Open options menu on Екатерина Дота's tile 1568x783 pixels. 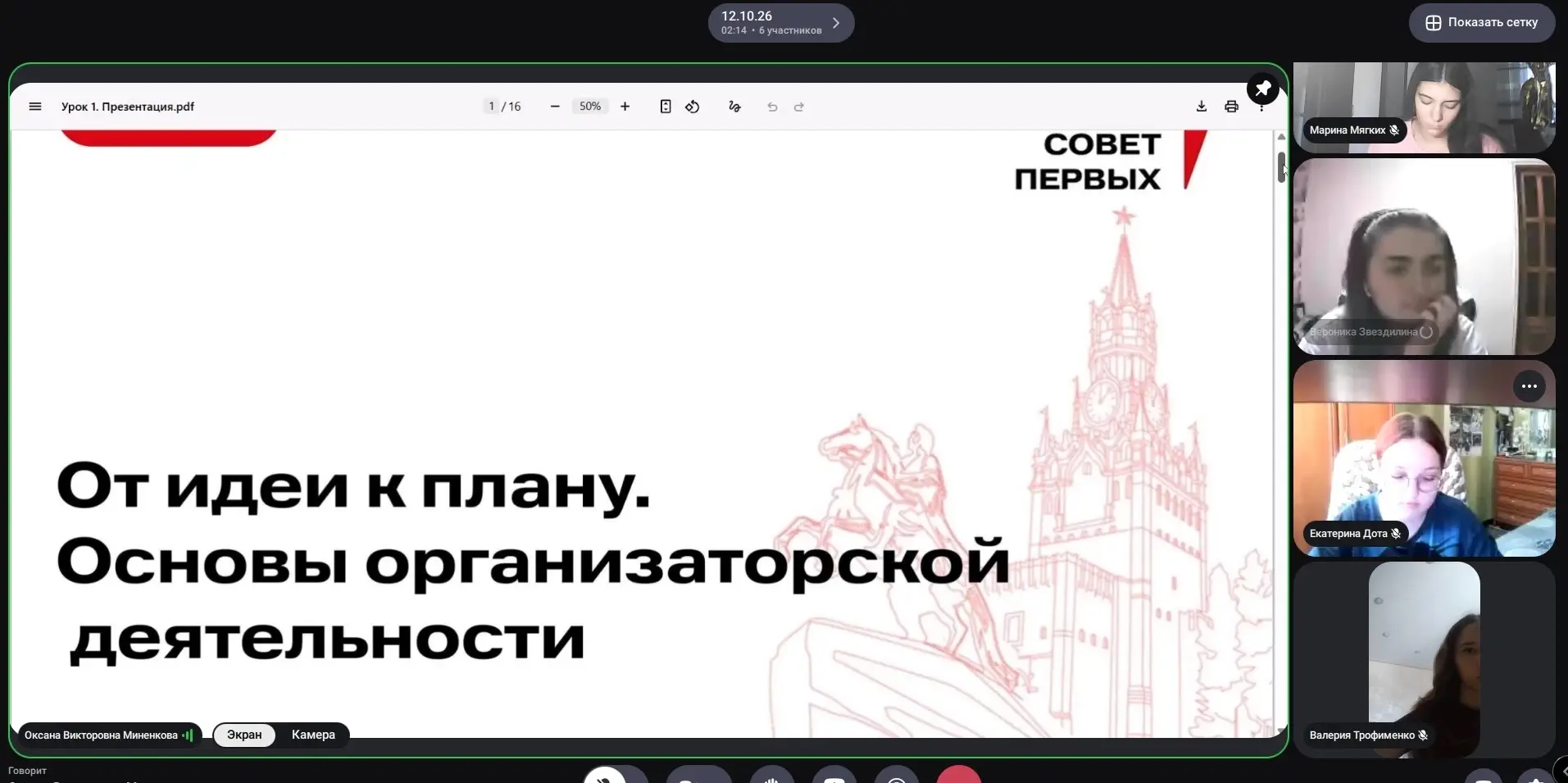pos(1529,386)
